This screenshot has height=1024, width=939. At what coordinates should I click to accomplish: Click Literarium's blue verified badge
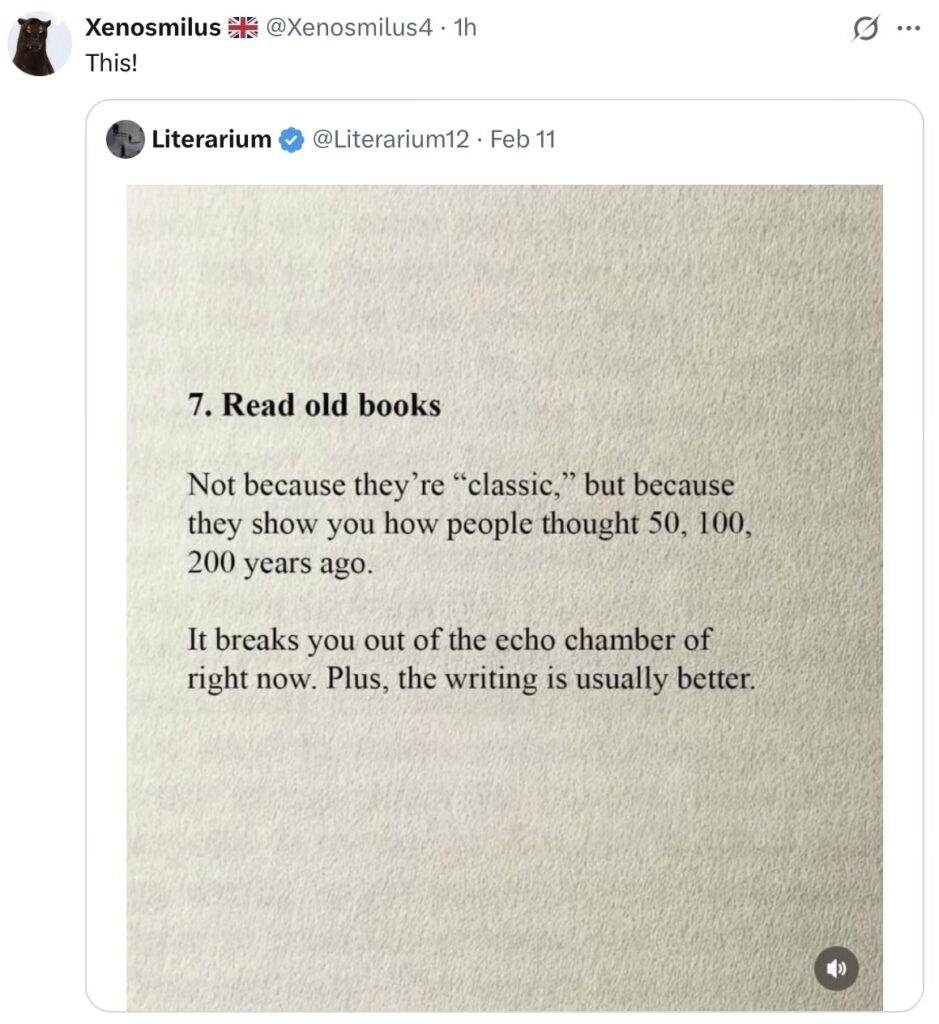(x=291, y=140)
